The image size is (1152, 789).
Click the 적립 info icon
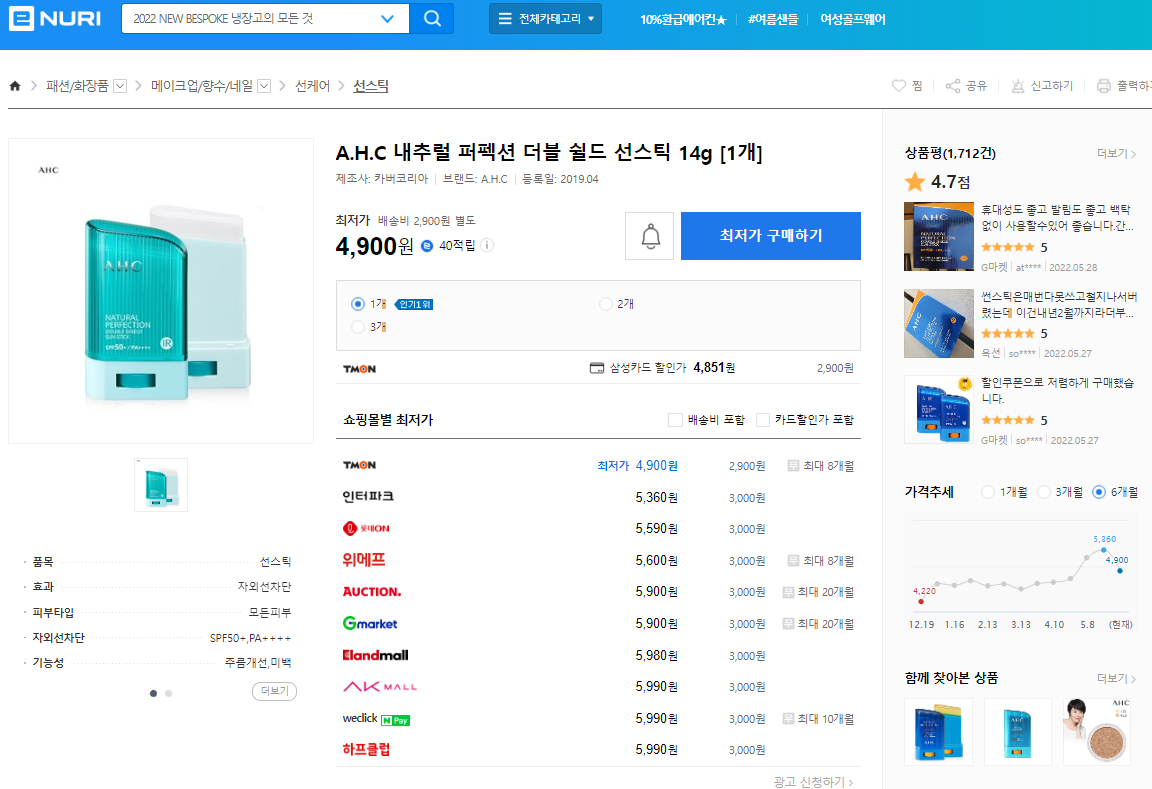click(487, 245)
